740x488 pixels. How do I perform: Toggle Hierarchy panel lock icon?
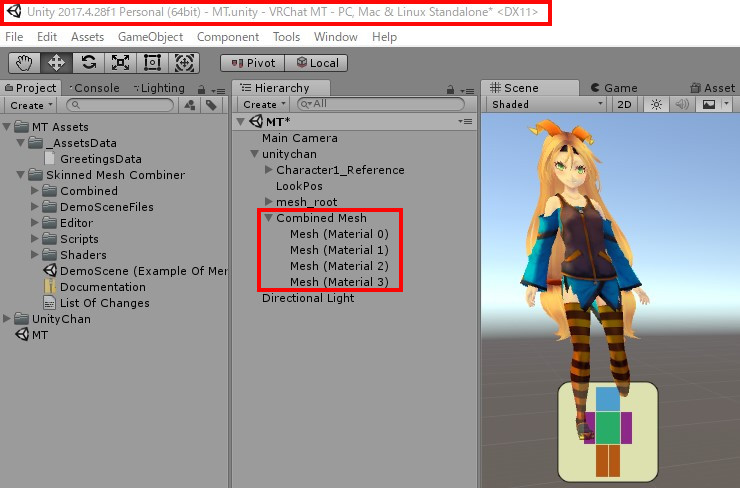(x=450, y=89)
